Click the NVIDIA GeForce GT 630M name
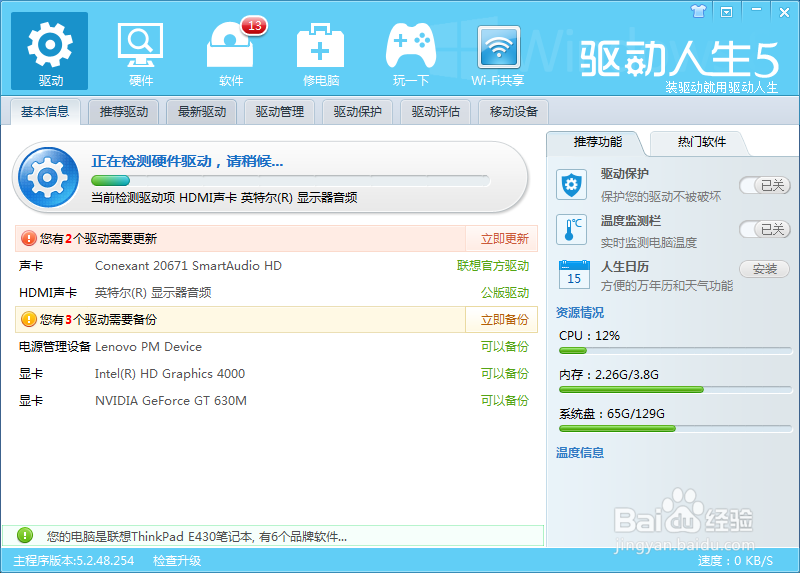 [x=171, y=401]
